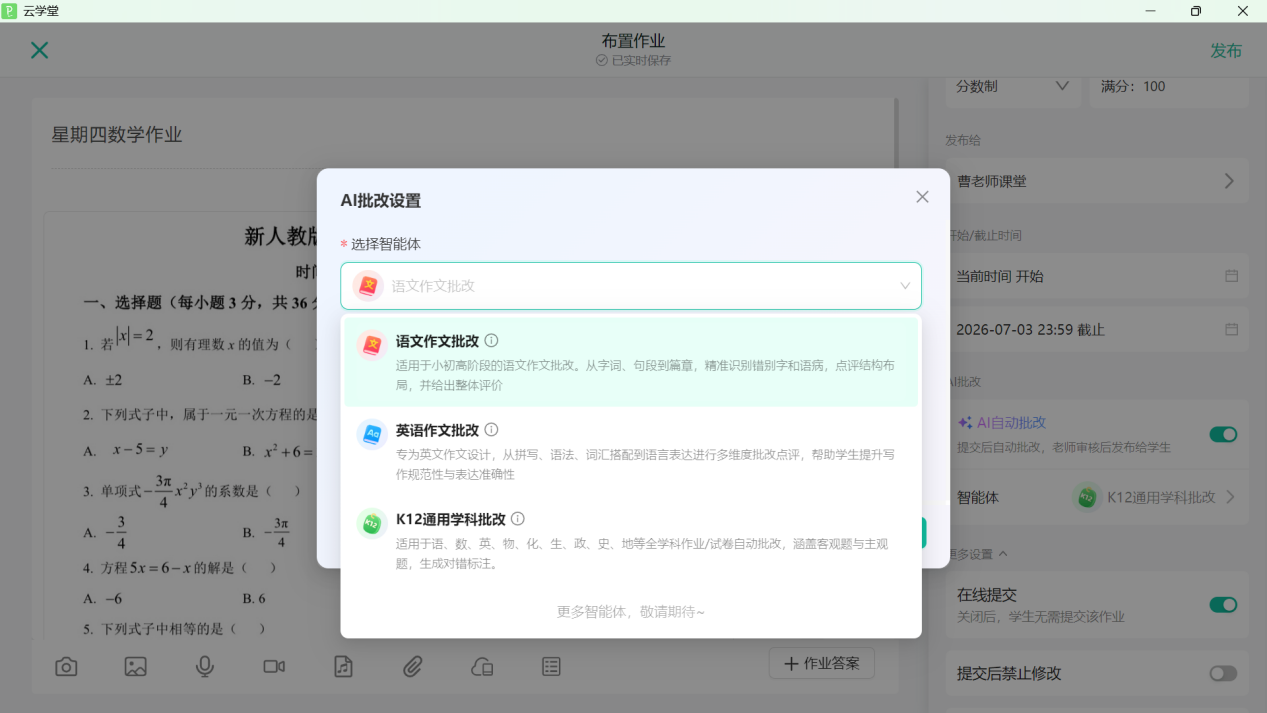Open the question list icon
This screenshot has height=713, width=1267.
[x=551, y=666]
